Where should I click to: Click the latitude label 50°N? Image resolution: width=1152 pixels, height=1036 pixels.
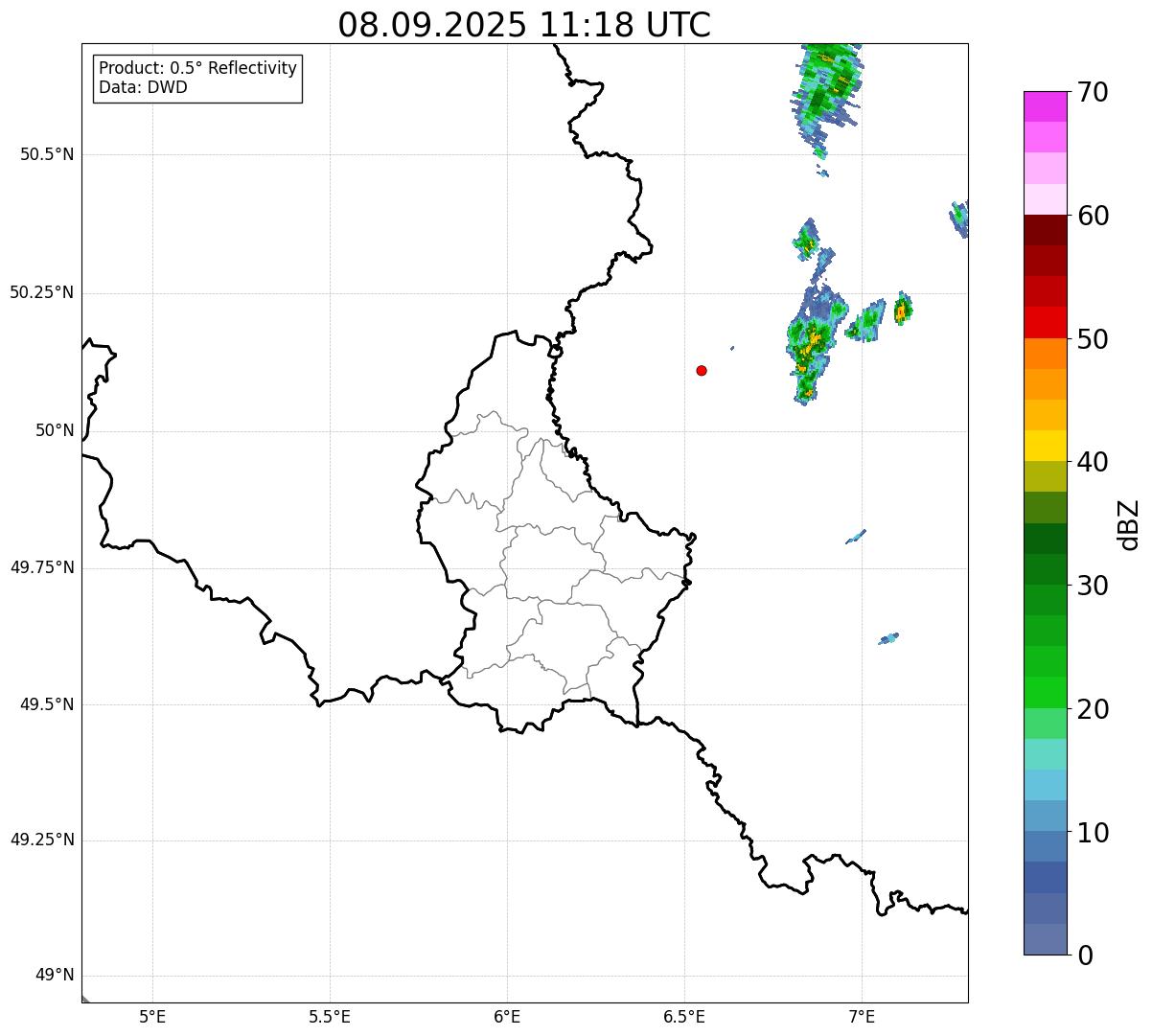point(55,430)
